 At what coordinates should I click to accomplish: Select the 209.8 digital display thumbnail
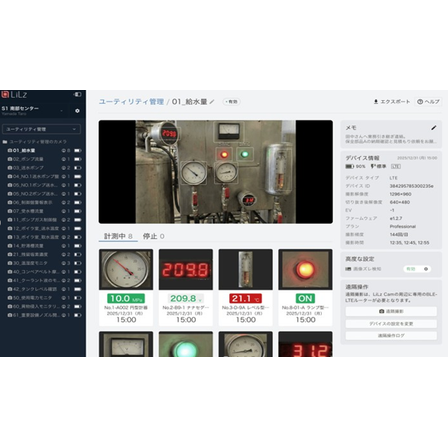point(186,269)
